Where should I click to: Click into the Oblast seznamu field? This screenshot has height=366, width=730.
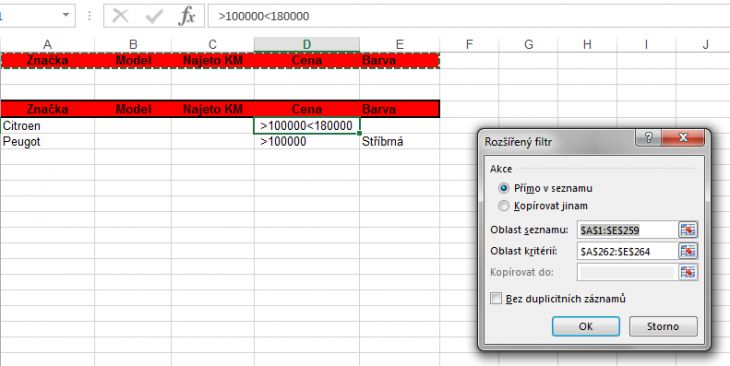point(627,230)
